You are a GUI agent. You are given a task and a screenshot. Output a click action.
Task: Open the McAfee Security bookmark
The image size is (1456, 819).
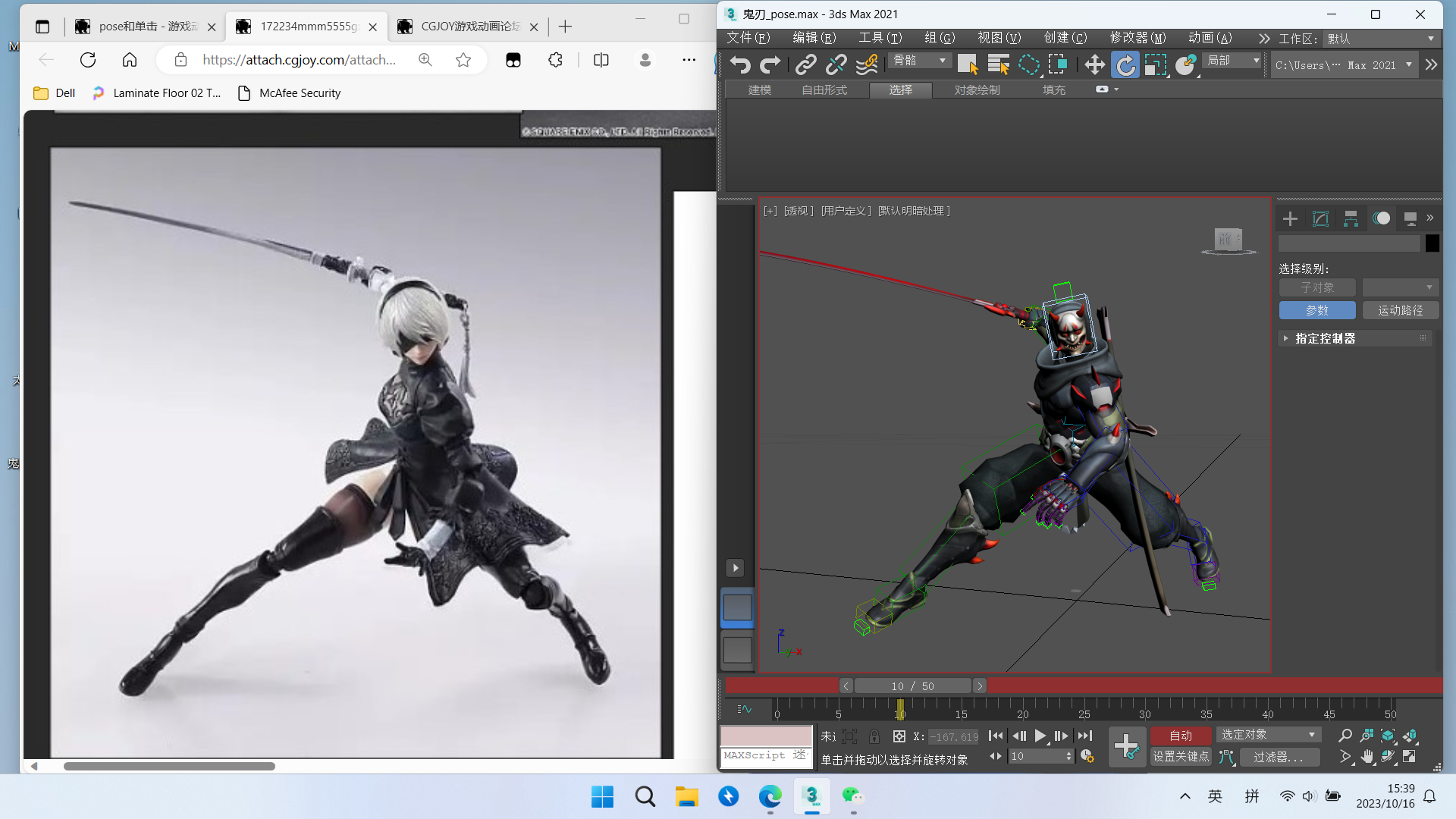pyautogui.click(x=290, y=93)
